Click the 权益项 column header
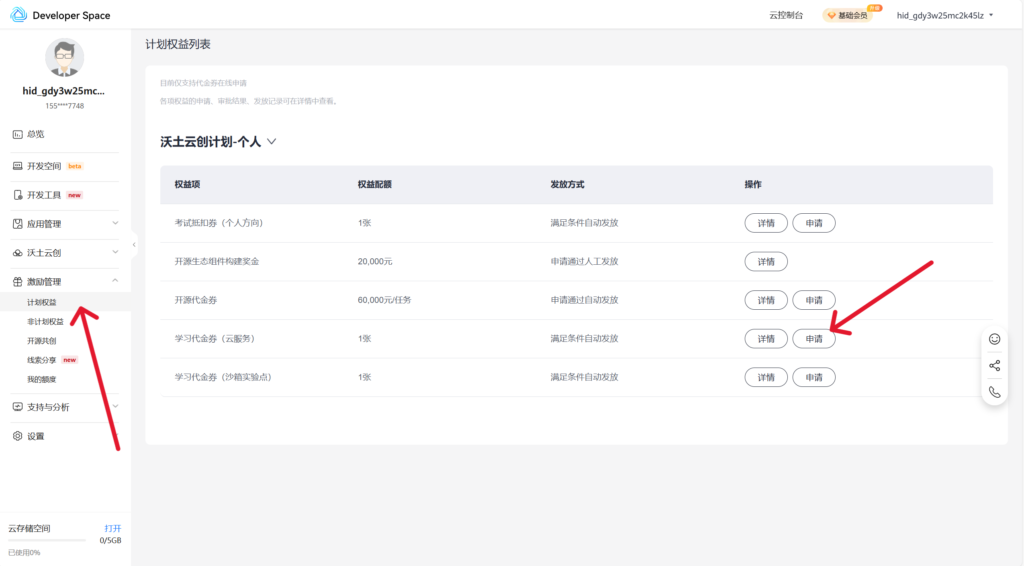Image resolution: width=1024 pixels, height=566 pixels. pyautogui.click(x=187, y=185)
